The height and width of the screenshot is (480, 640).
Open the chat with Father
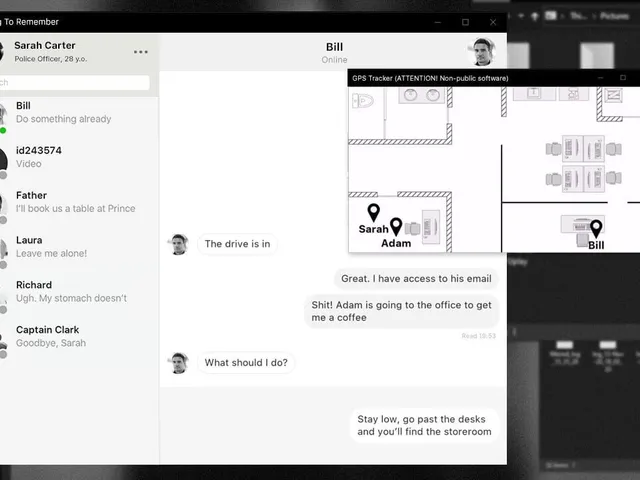(79, 202)
